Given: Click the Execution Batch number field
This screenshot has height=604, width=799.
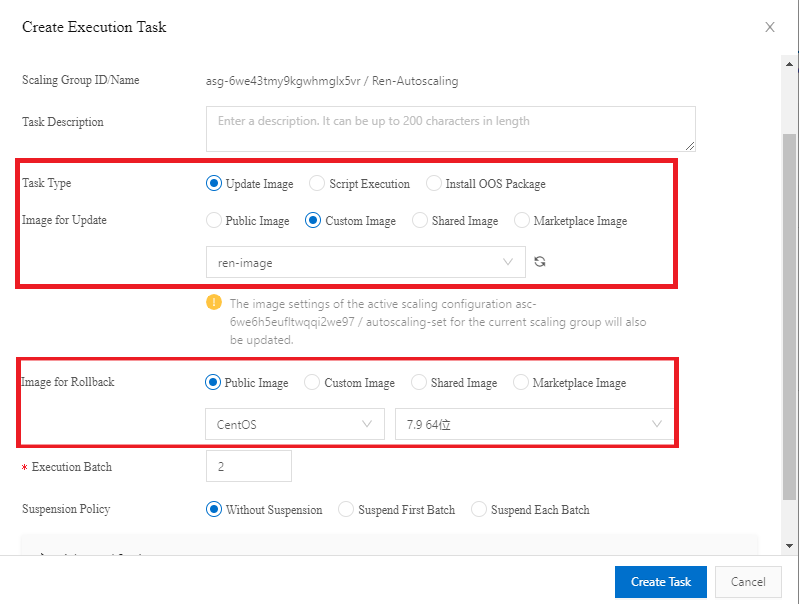Looking at the screenshot, I should 248,466.
